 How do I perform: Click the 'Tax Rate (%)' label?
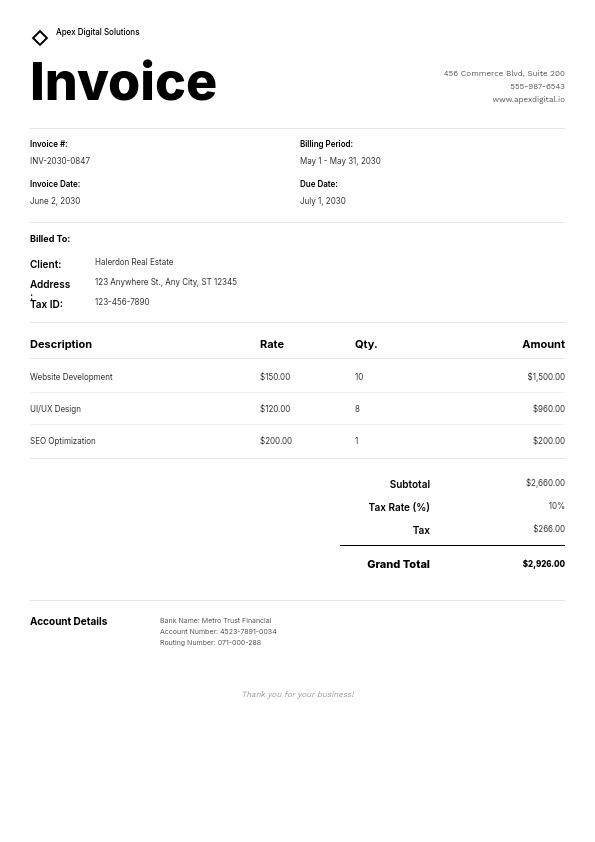pyautogui.click(x=399, y=507)
